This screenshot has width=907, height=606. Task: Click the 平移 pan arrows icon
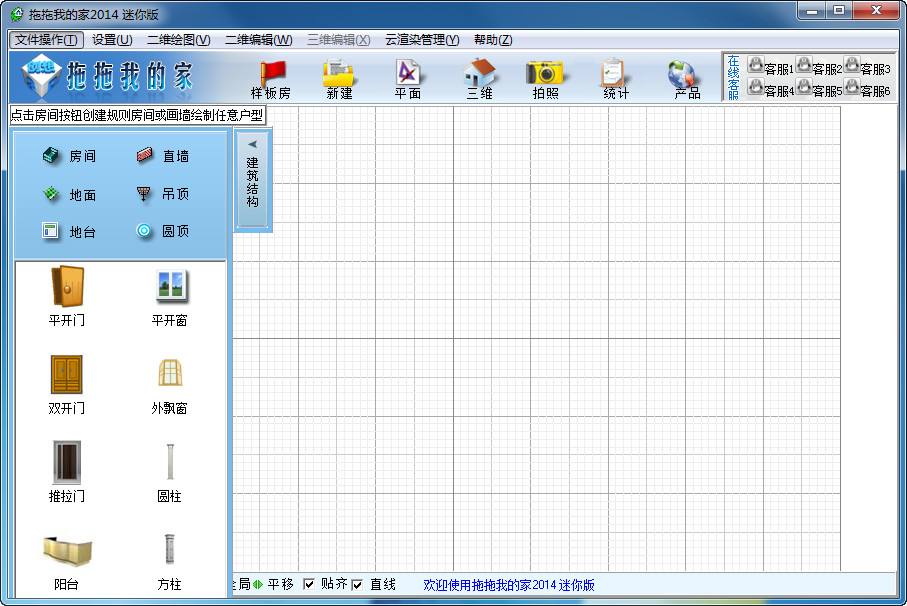tap(258, 585)
